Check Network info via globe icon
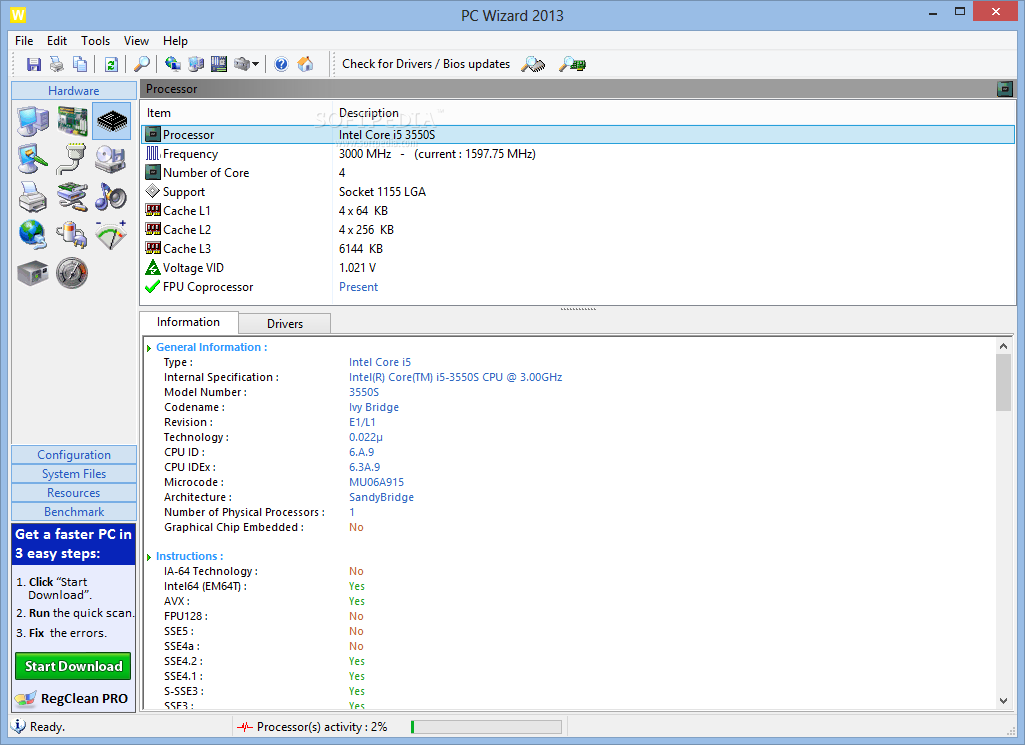The height and width of the screenshot is (745, 1025). (31, 234)
